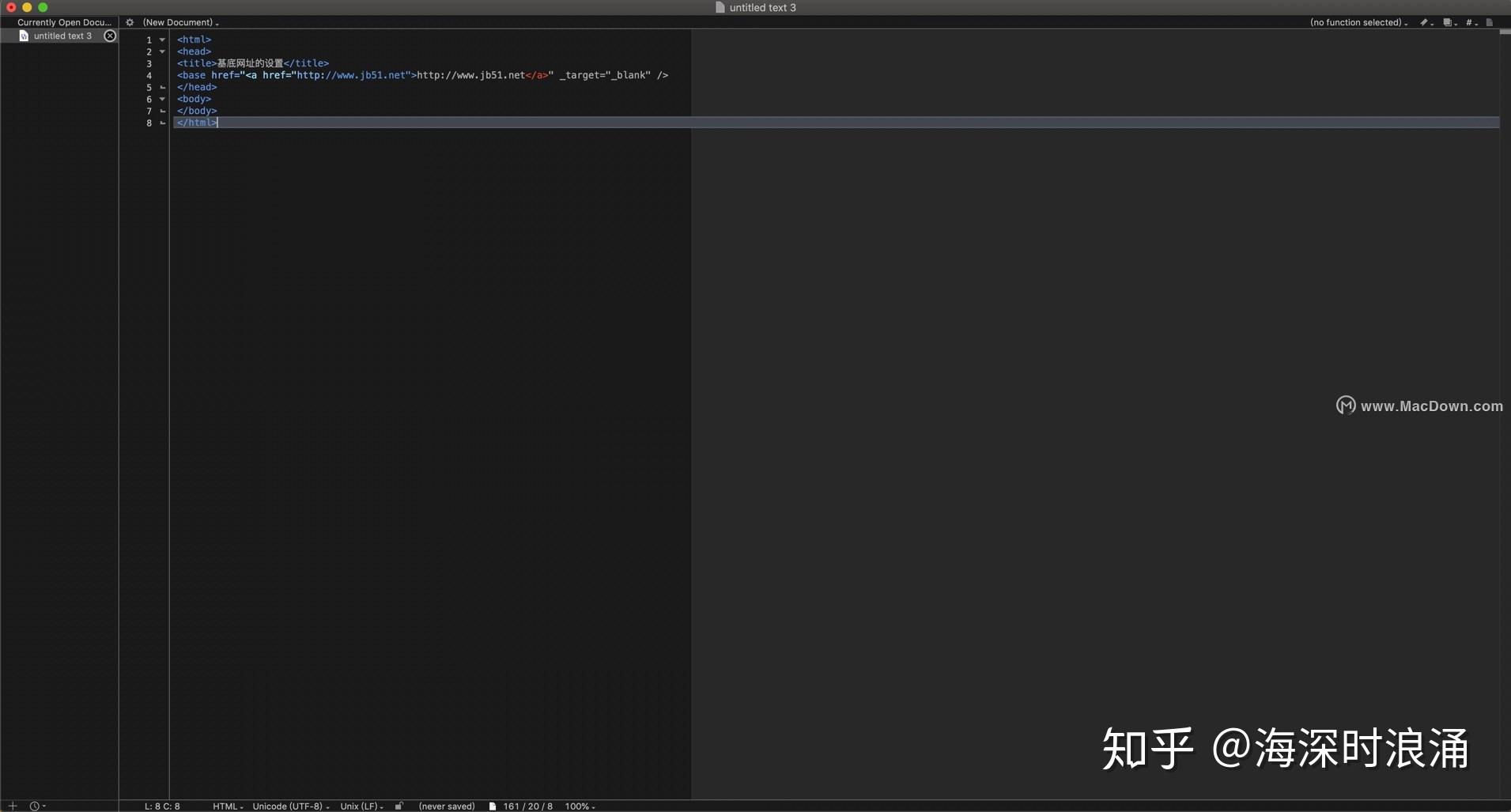Open the 100% magnification control

coord(580,806)
